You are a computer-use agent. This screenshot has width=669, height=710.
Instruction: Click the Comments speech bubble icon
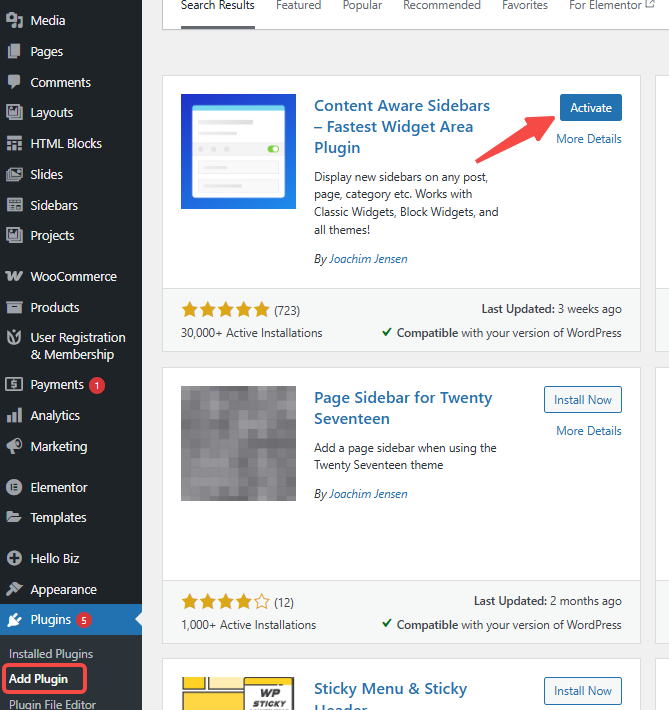[14, 82]
